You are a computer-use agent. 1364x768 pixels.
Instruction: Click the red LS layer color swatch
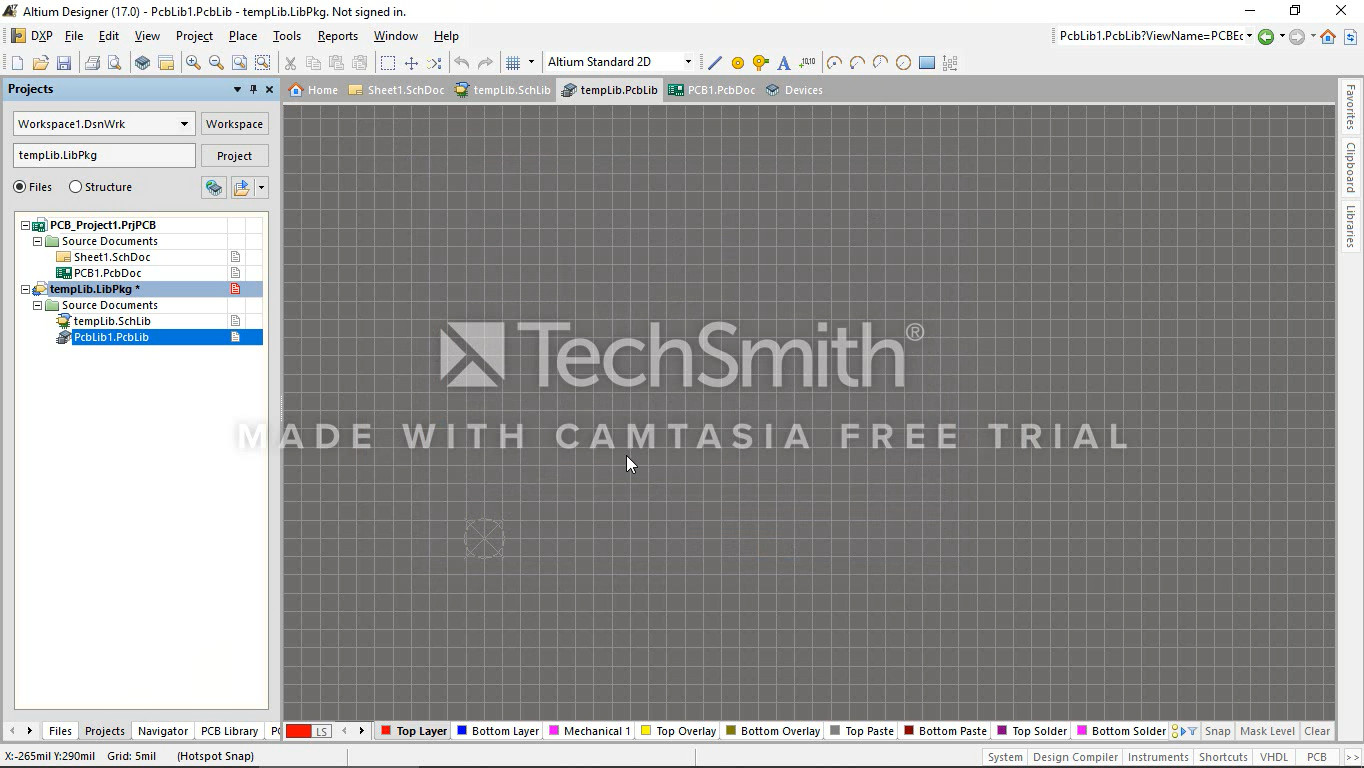tap(299, 731)
